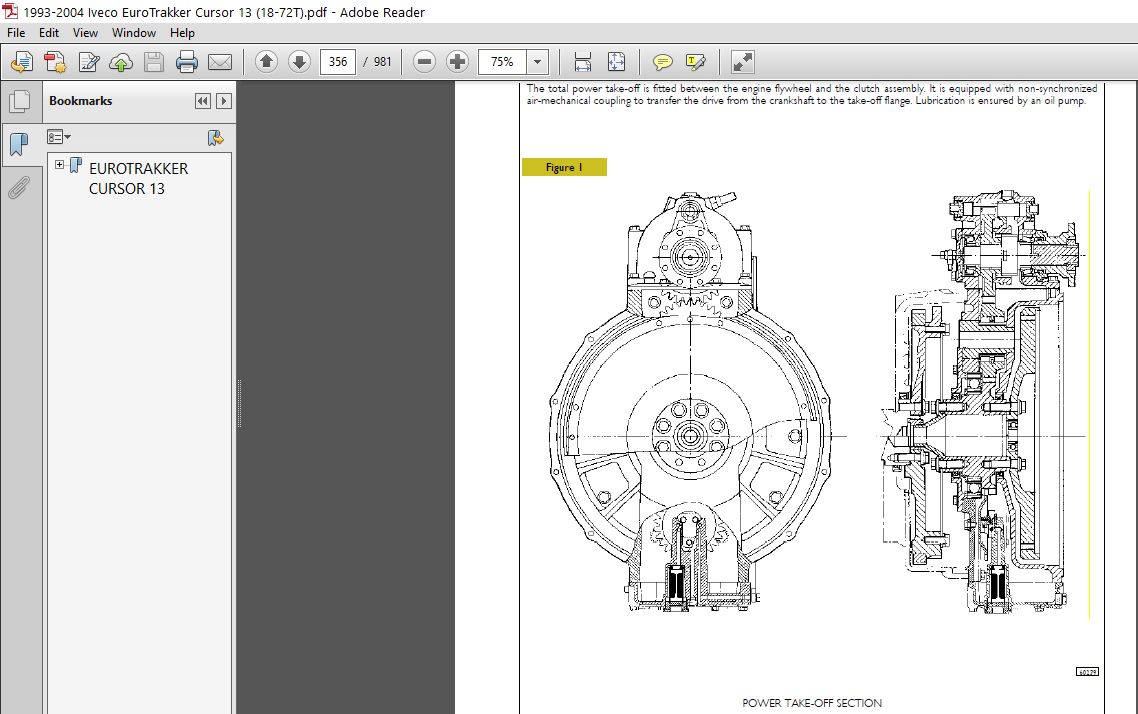Go to next page arrow
The image size is (1138, 714).
[x=299, y=62]
